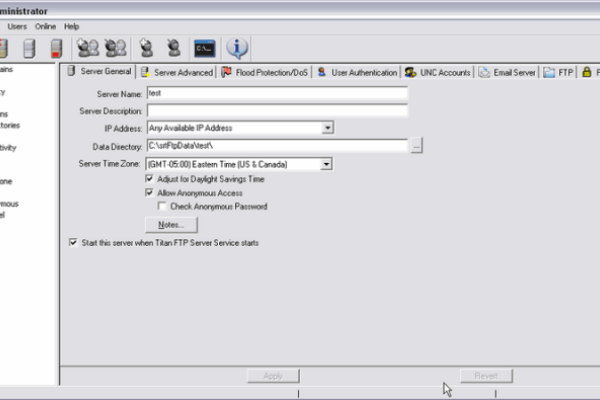
Task: Click the "Server Description:" label
Action: (111, 111)
